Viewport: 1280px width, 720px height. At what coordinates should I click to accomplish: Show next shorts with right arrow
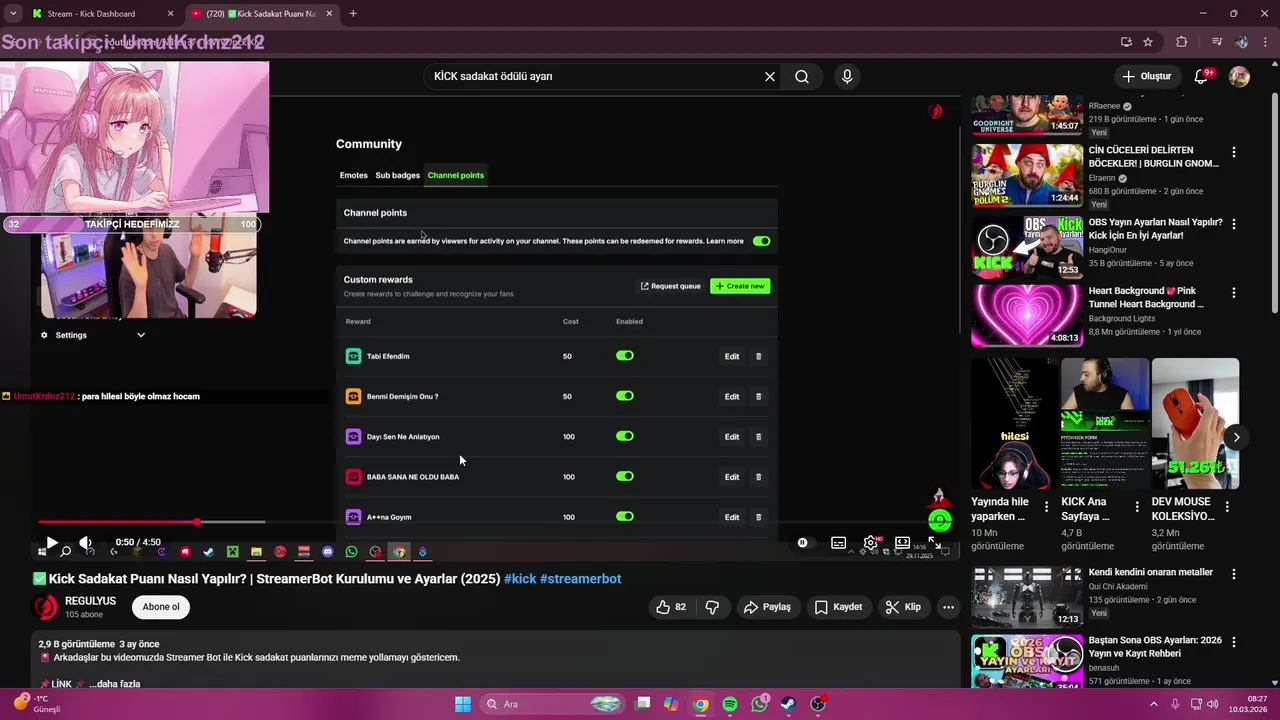1236,437
